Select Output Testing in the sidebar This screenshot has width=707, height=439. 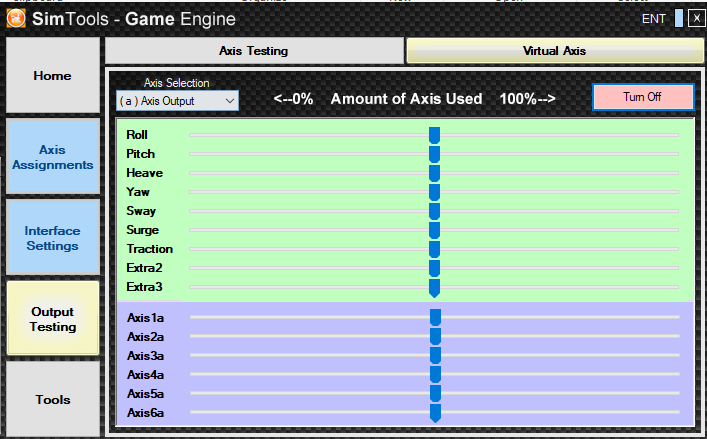click(53, 319)
